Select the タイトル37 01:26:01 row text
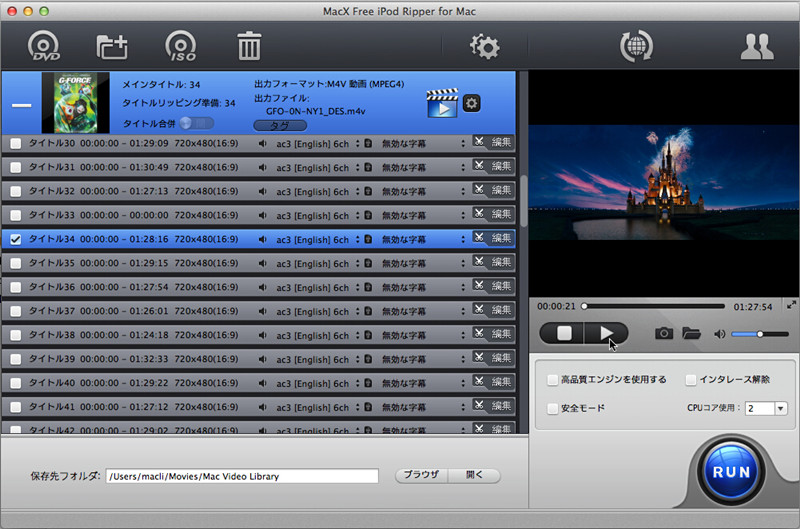 coord(134,311)
